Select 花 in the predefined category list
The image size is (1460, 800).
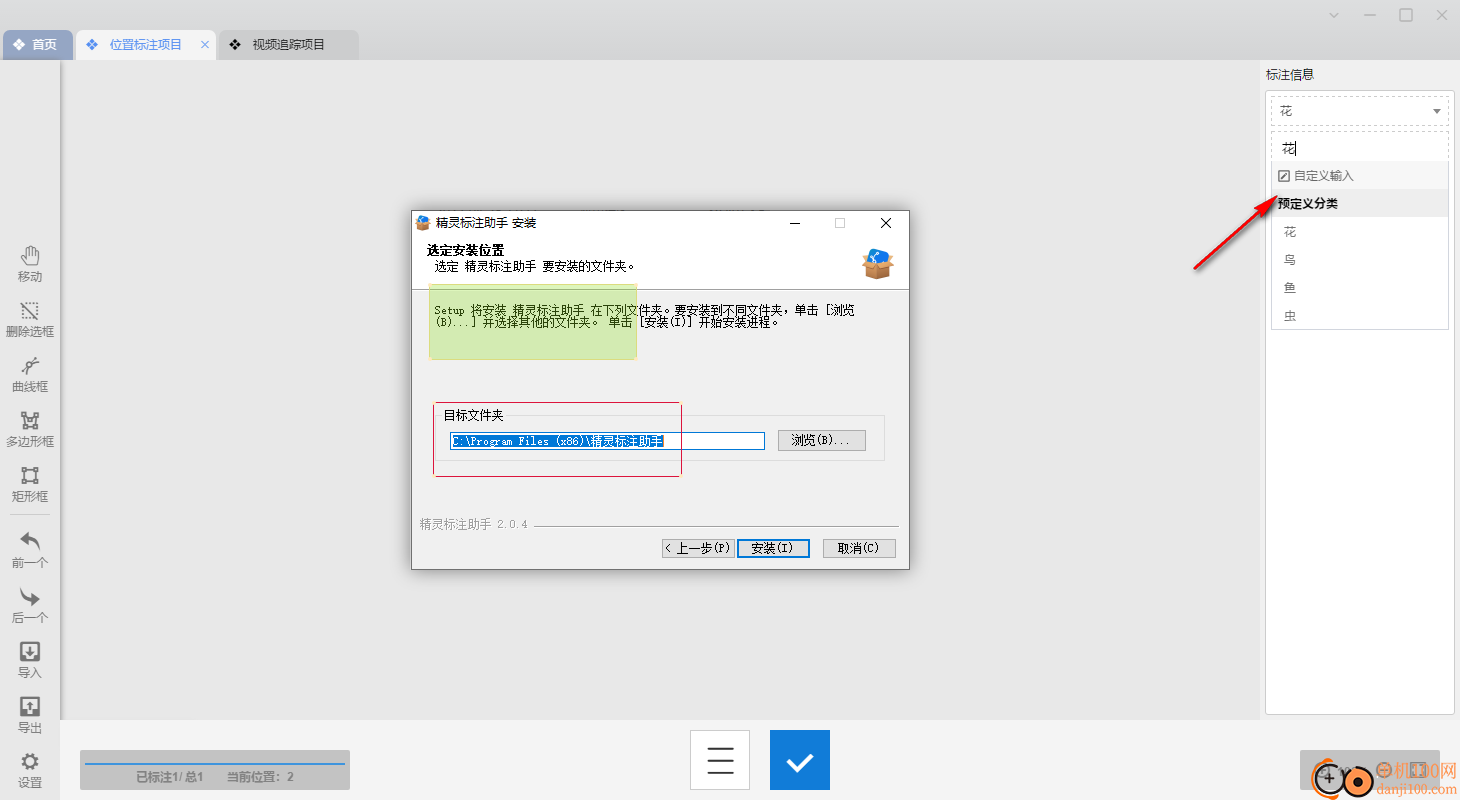1360,232
